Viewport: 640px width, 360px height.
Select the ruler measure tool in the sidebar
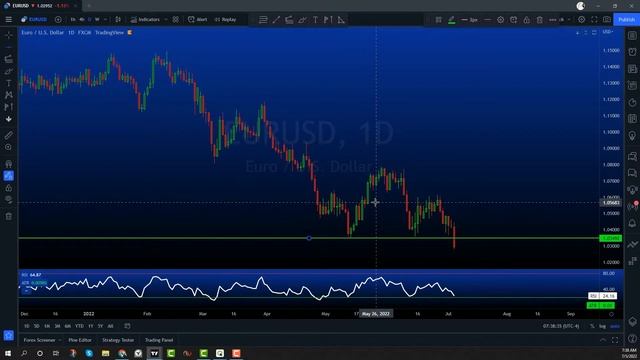9,135
